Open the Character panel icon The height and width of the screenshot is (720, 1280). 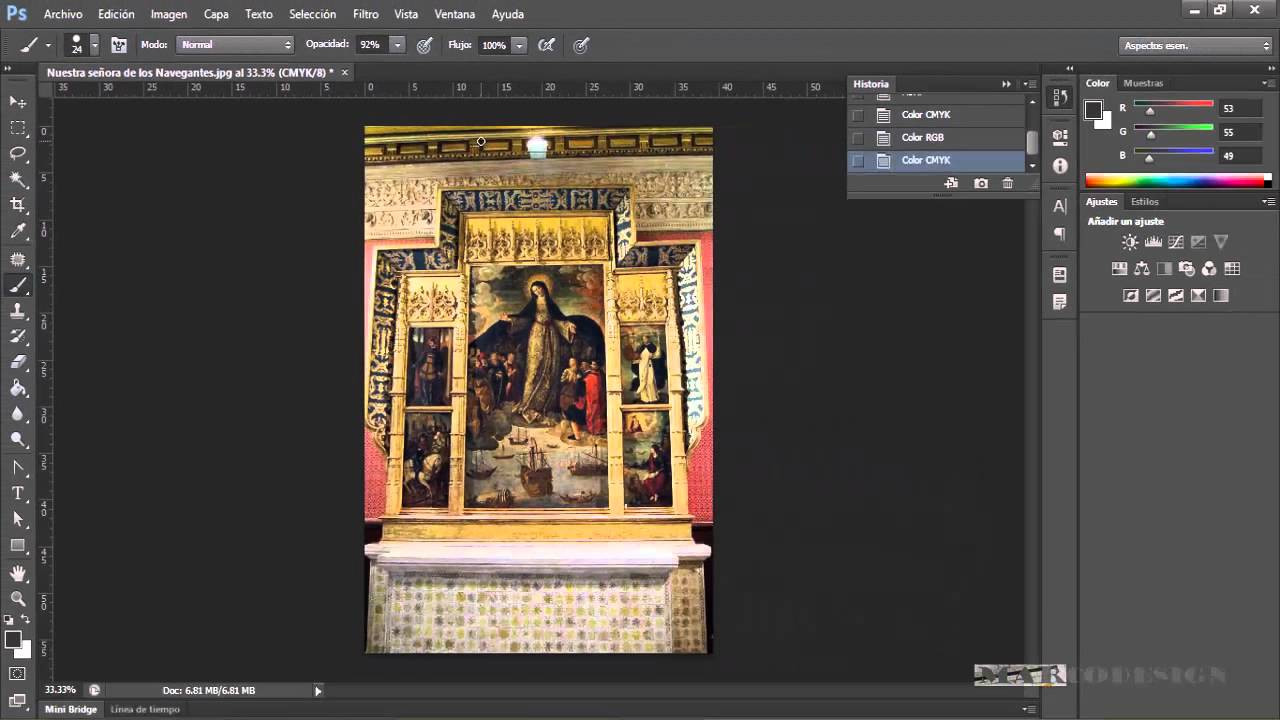click(x=1060, y=206)
